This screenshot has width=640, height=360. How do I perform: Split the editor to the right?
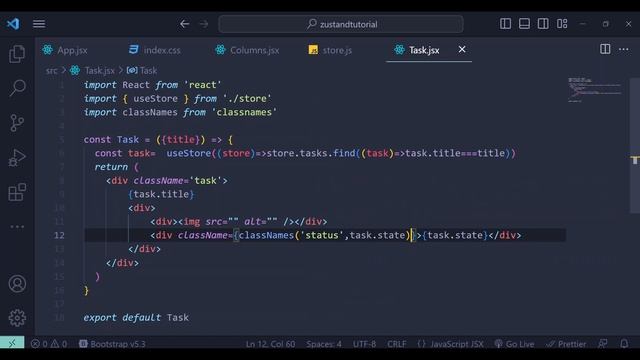(x=605, y=49)
